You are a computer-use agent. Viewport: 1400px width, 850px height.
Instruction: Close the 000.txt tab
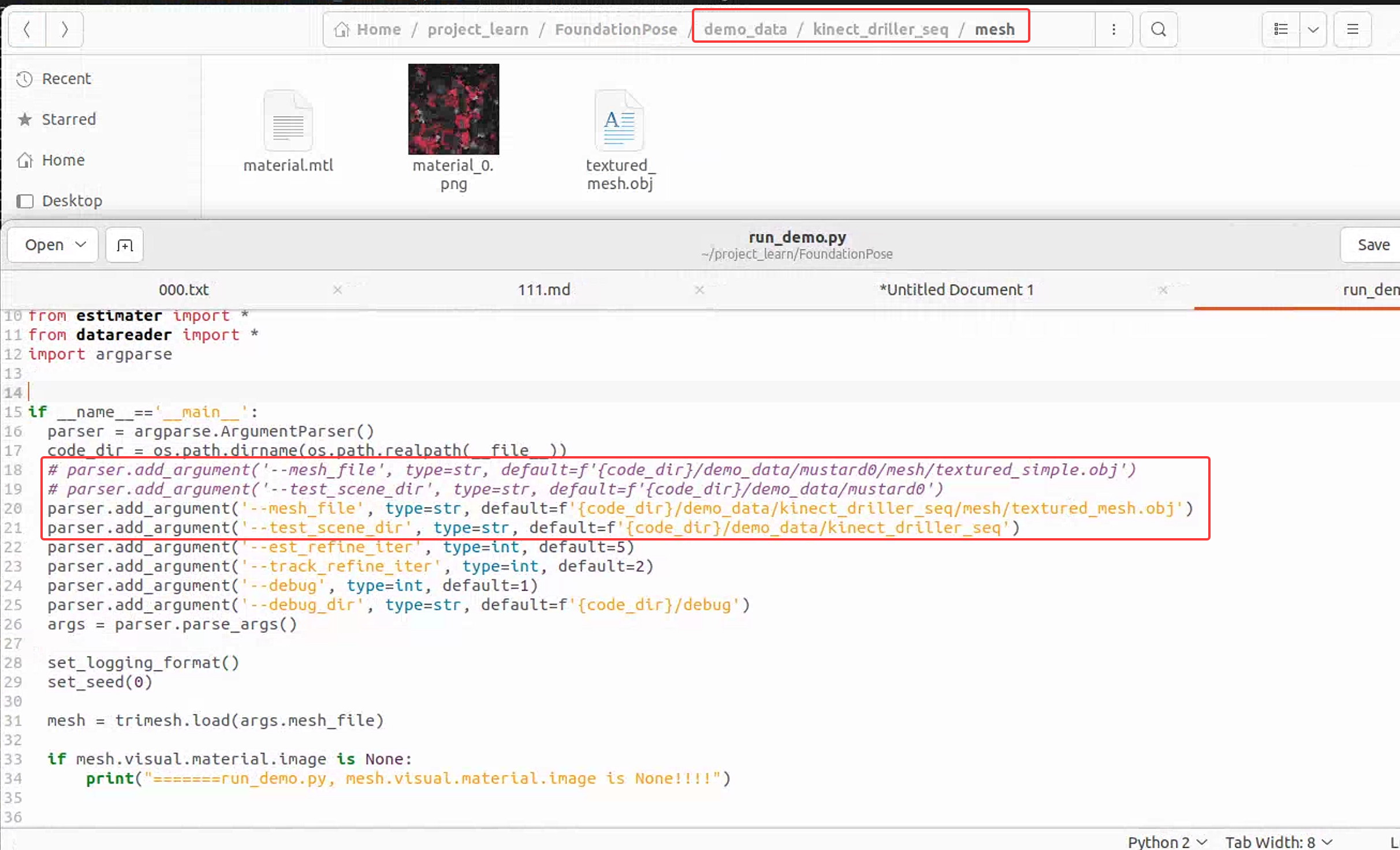(337, 290)
